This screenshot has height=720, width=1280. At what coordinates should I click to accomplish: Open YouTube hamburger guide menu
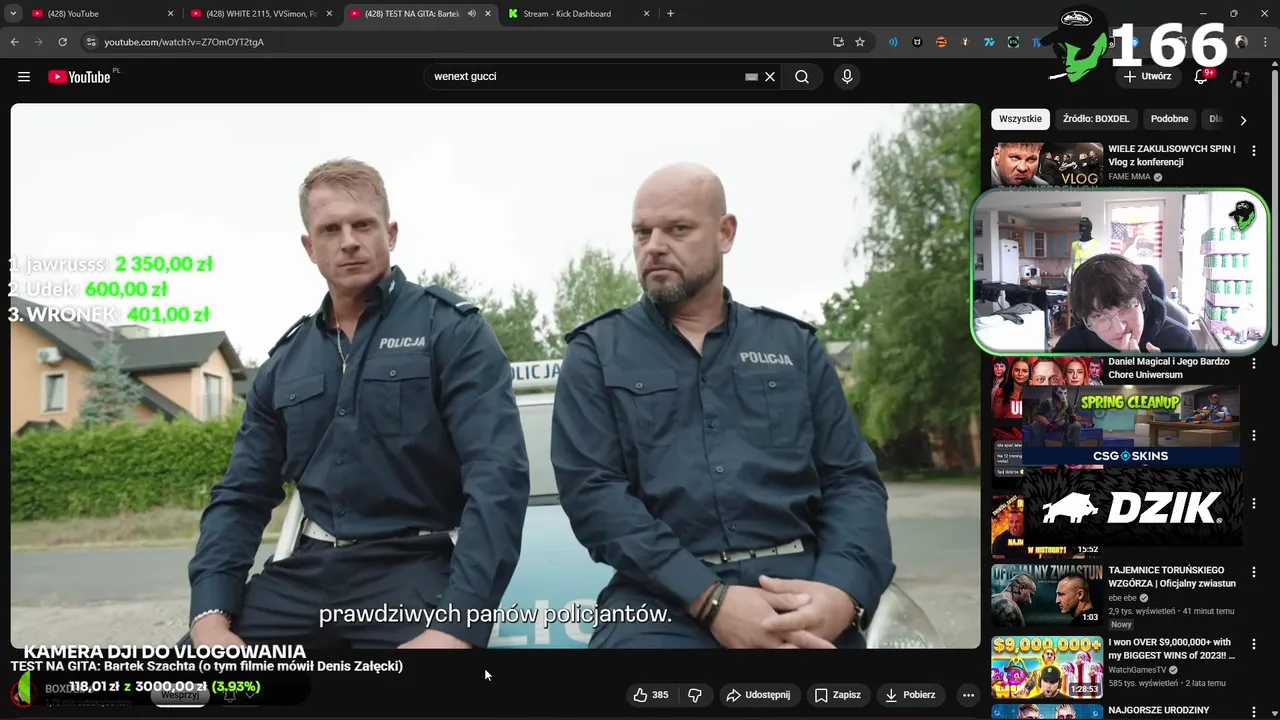(x=24, y=77)
